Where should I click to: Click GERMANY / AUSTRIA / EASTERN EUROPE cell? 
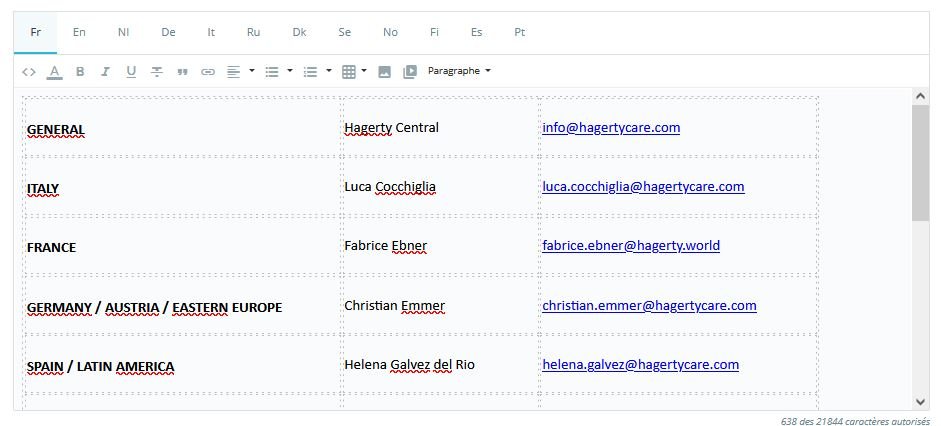pos(183,305)
